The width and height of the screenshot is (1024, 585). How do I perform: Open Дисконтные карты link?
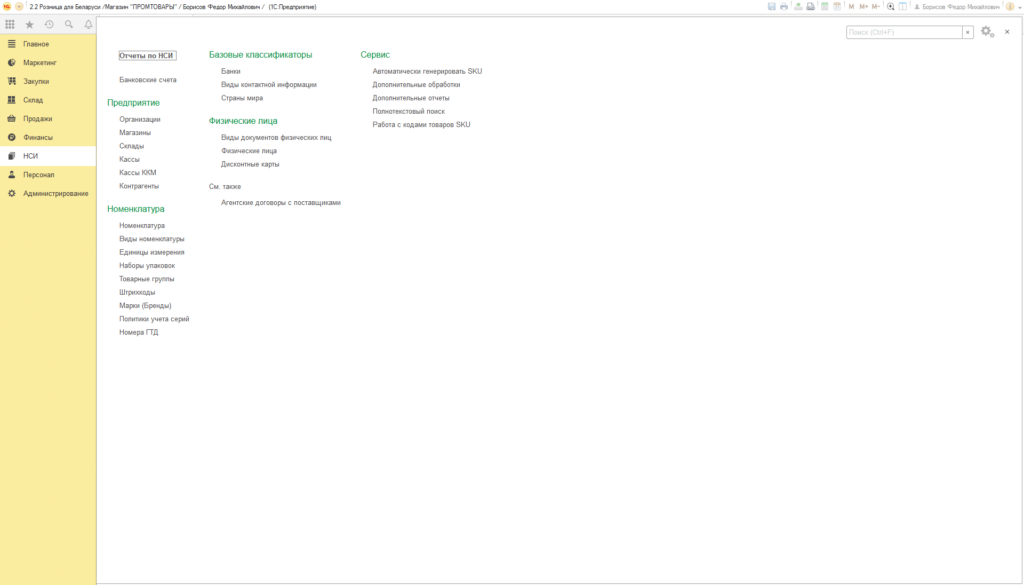point(250,164)
